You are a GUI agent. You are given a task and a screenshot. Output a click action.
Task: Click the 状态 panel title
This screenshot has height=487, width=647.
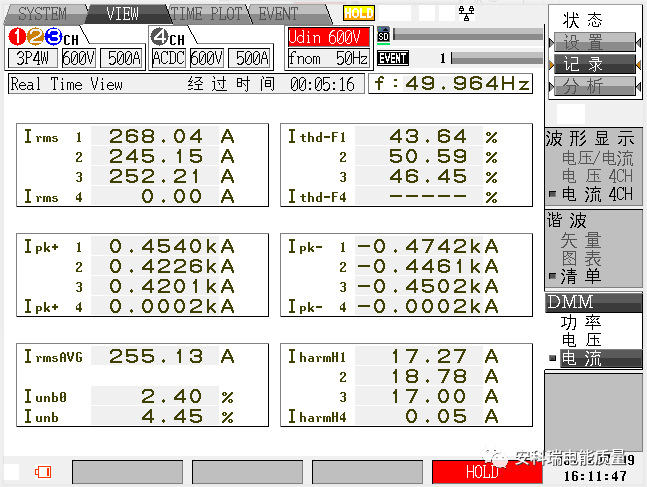[x=583, y=19]
